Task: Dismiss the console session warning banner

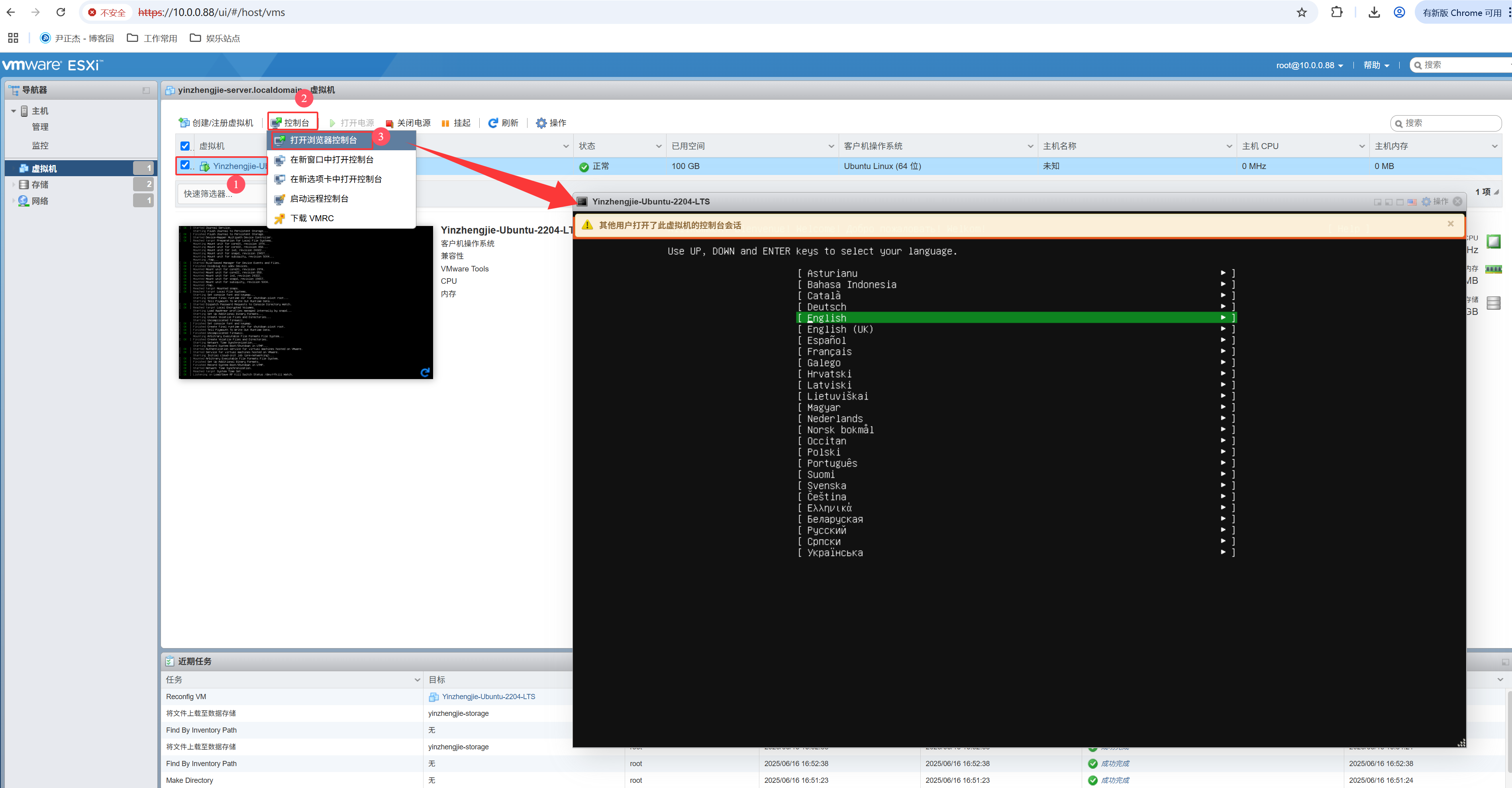Action: click(1450, 224)
